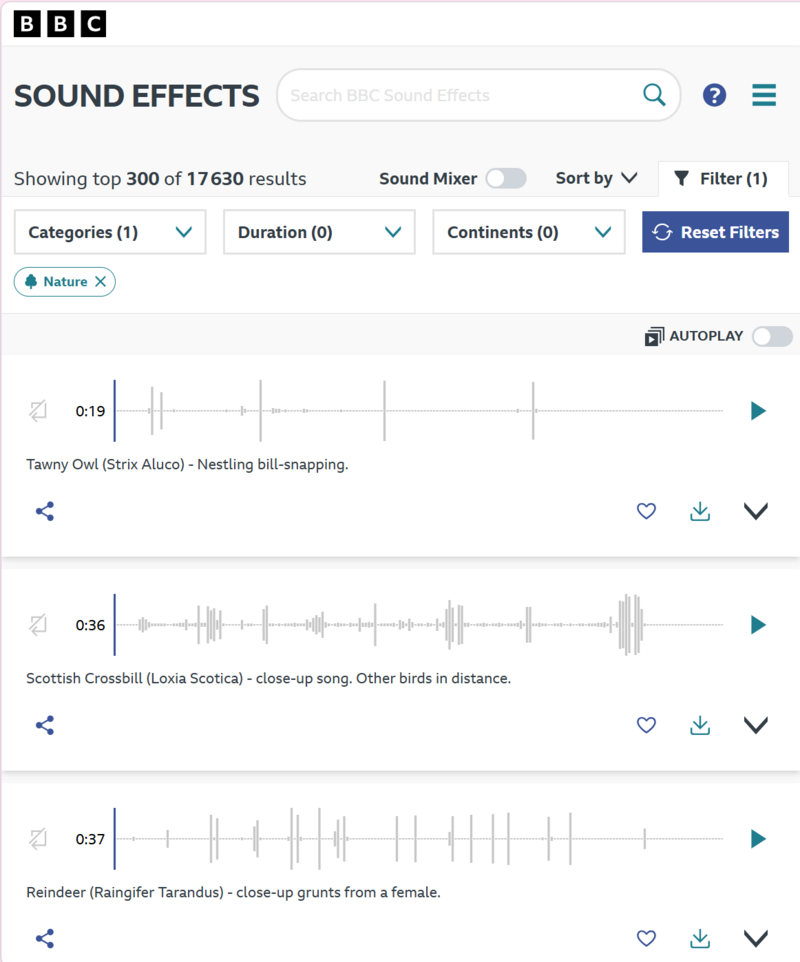Open the BBC logo homepage link
This screenshot has height=962, width=800.
coord(60,24)
